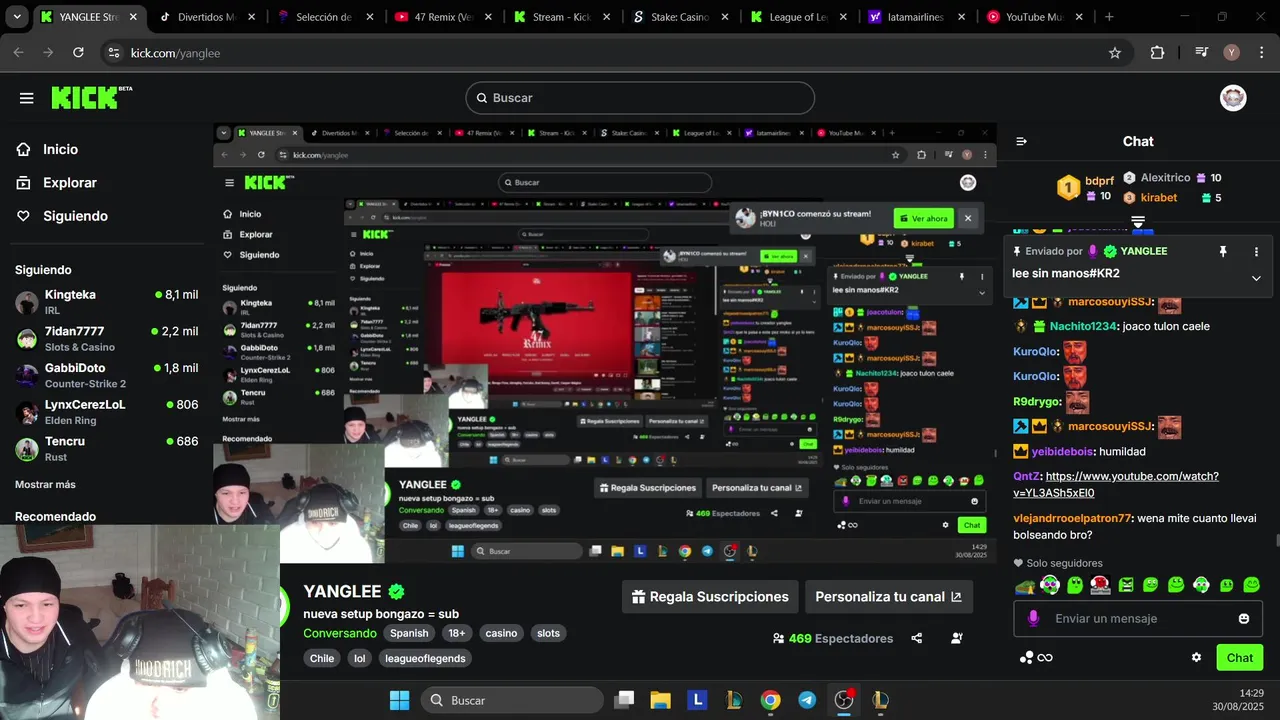Image resolution: width=1280 pixels, height=720 pixels.
Task: Bookmark this page with the star icon
Action: pos(1115,53)
